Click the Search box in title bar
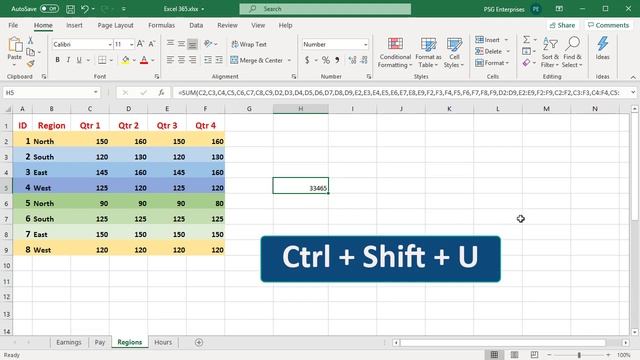 point(325,9)
